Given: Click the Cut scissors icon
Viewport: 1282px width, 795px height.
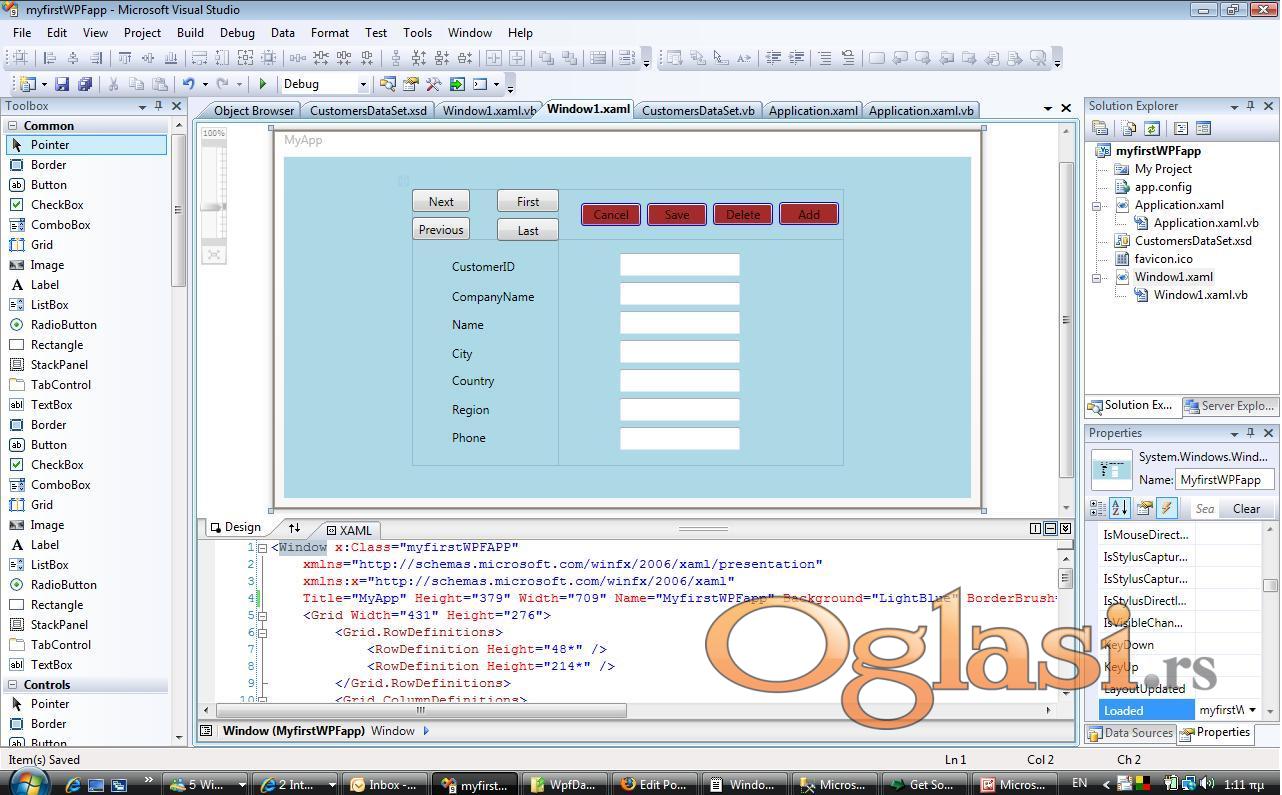Looking at the screenshot, I should (x=113, y=85).
